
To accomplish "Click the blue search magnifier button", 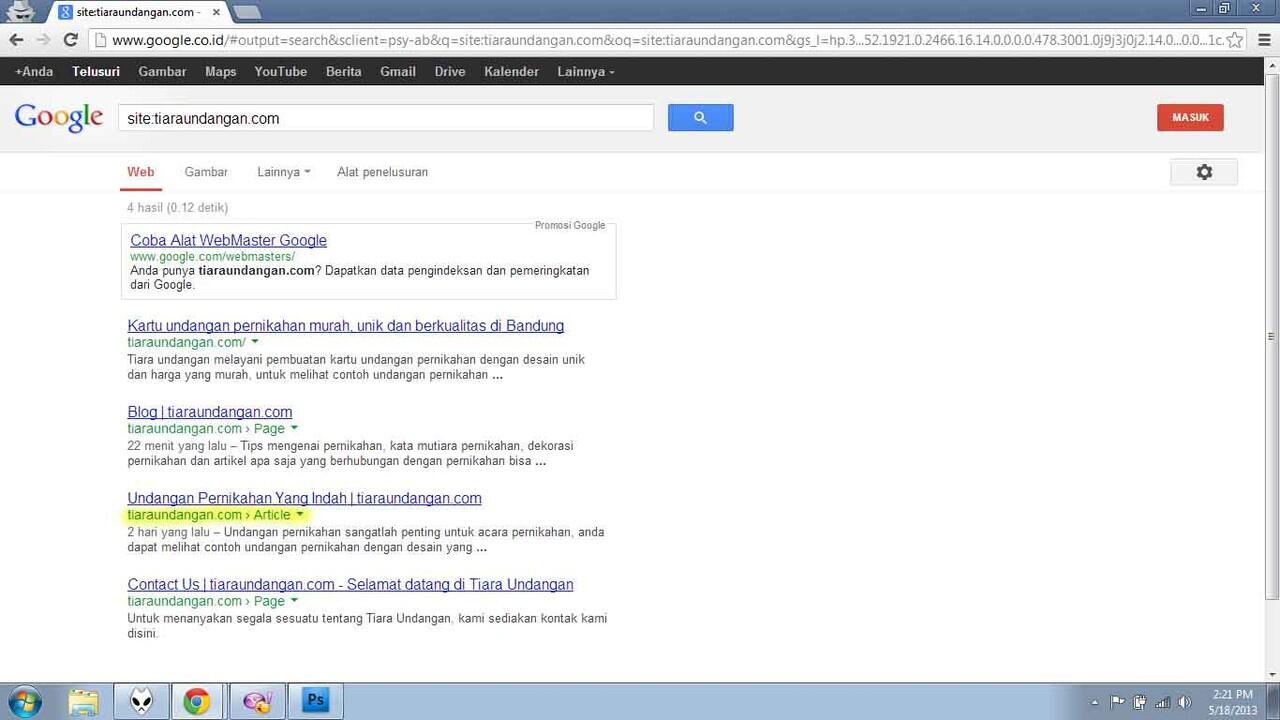I will click(x=700, y=118).
